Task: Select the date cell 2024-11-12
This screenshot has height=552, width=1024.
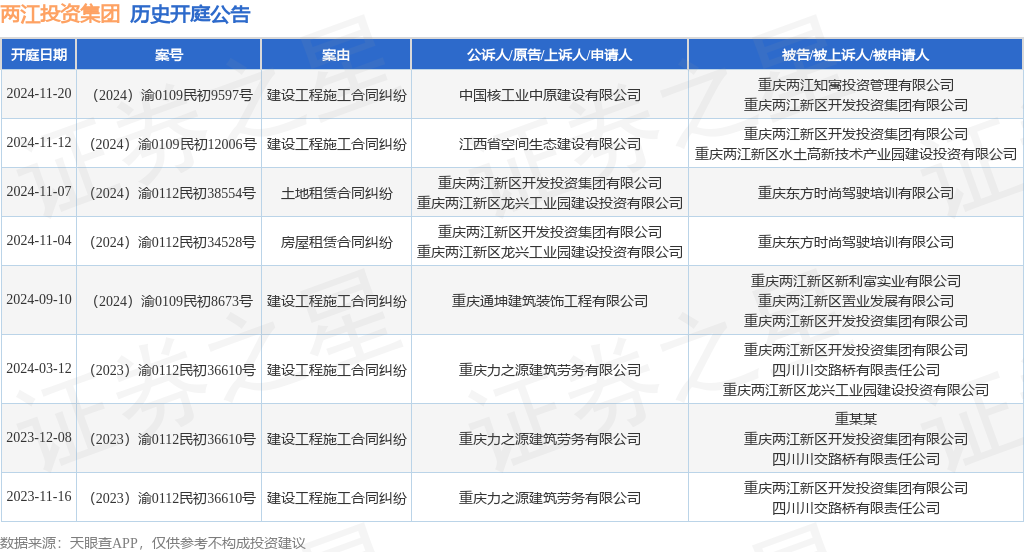Action: (x=39, y=142)
